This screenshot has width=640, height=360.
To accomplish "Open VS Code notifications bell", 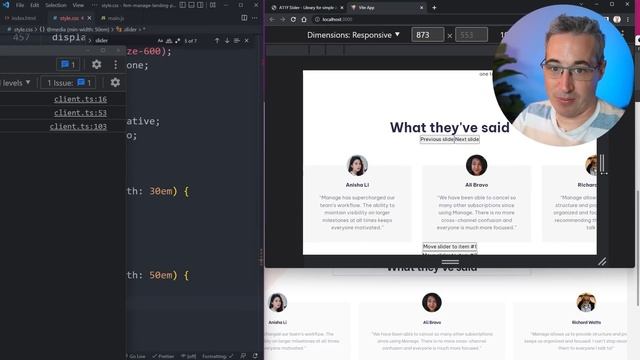I will click(255, 356).
